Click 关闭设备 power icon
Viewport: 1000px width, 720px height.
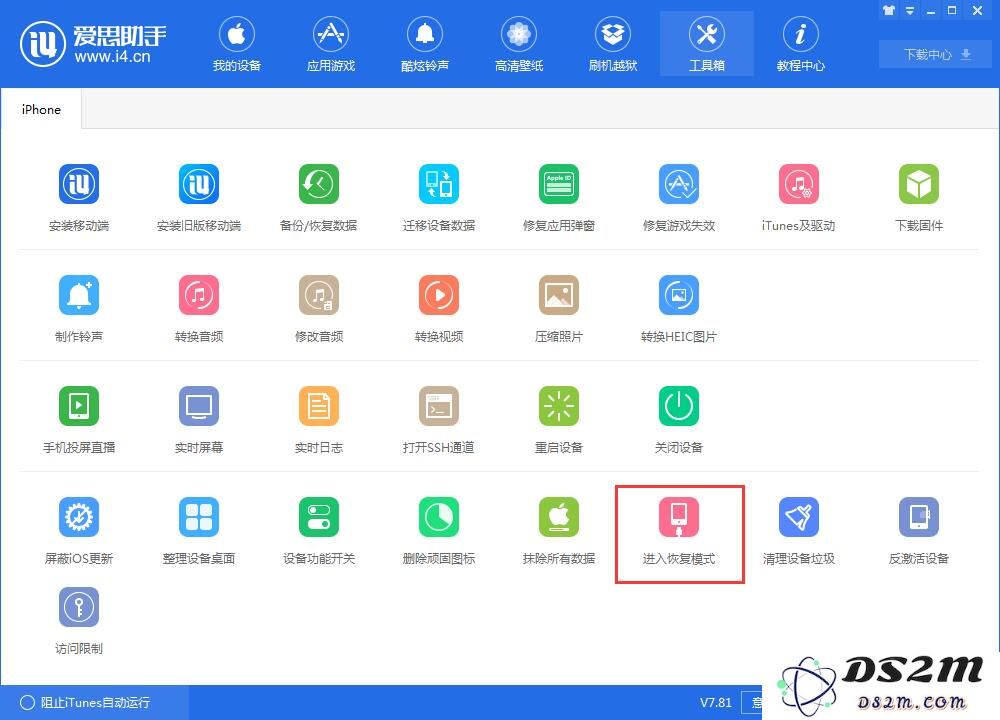(x=679, y=406)
